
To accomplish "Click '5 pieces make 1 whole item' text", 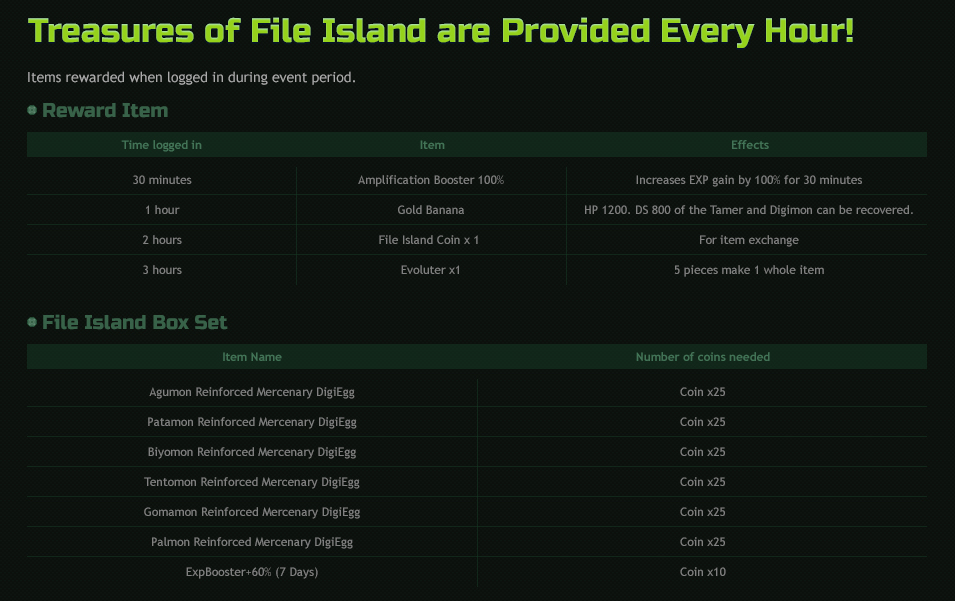I will click(749, 270).
